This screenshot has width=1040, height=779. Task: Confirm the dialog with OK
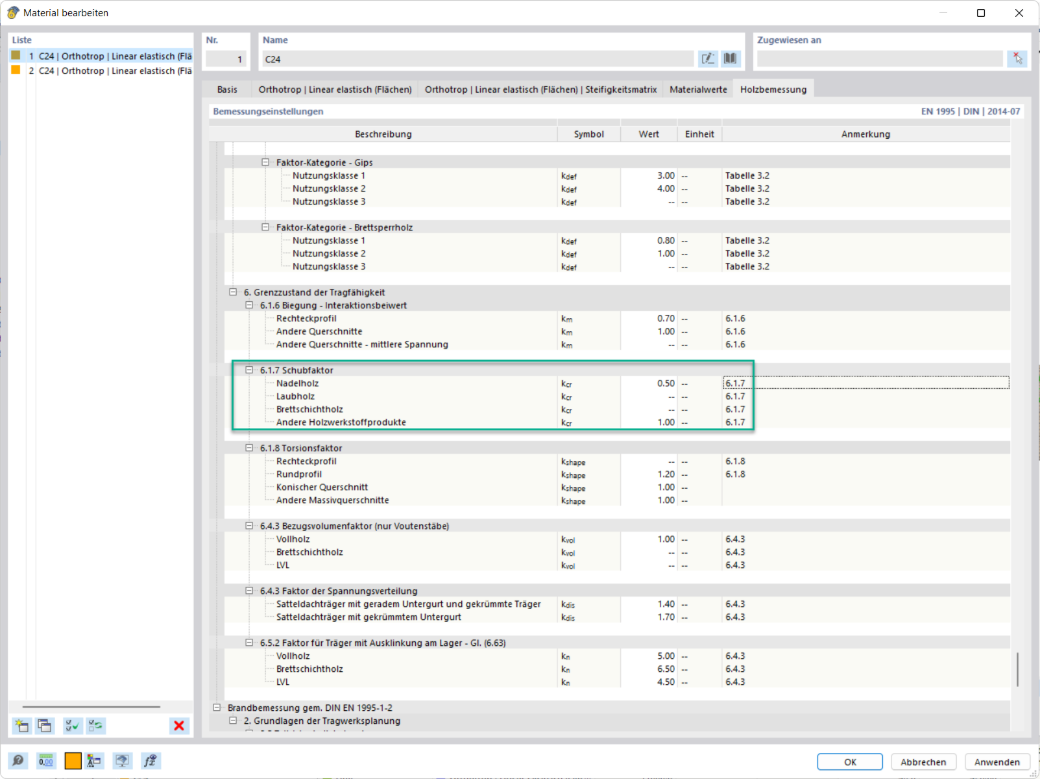coord(850,762)
